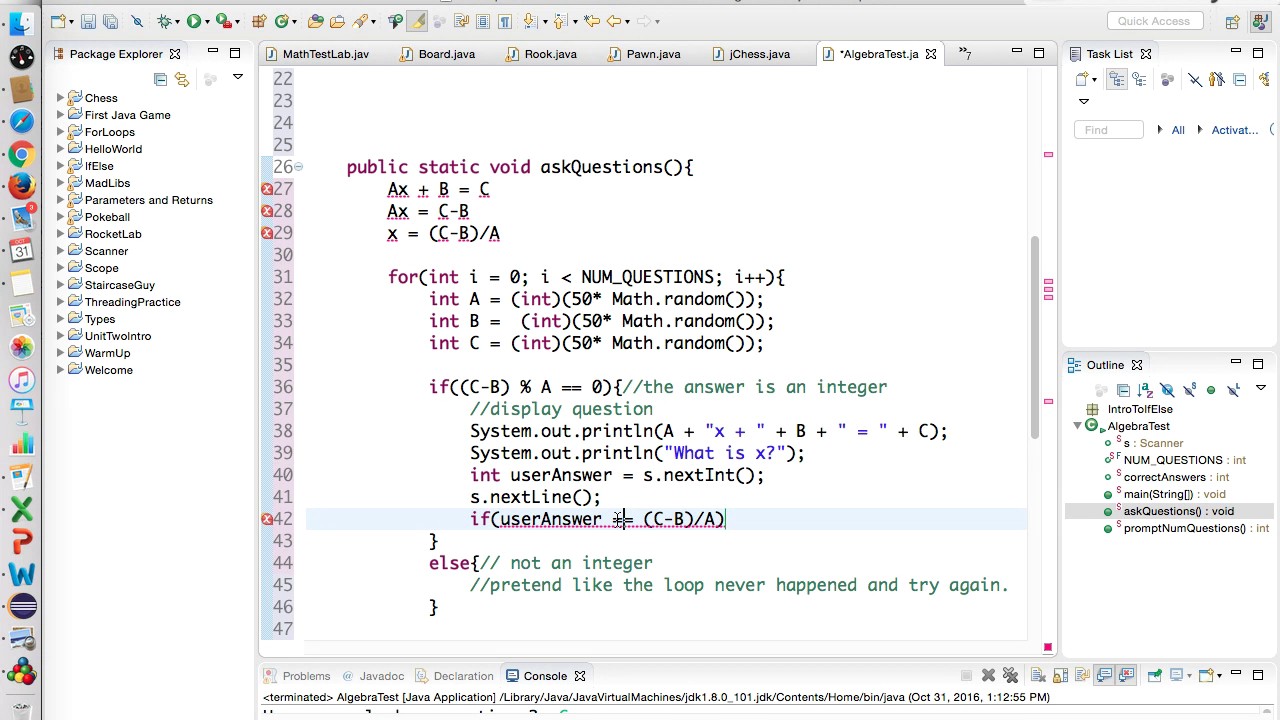The height and width of the screenshot is (720, 1280).
Task: Open New Java Package icon
Action: (x=259, y=21)
